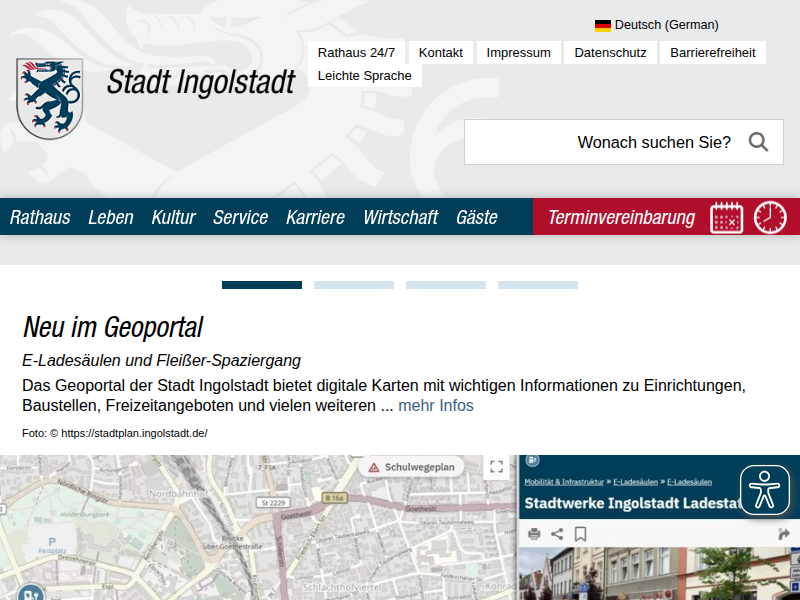Image resolution: width=800 pixels, height=600 pixels.
Task: Open the Barrierefreiheit link
Action: [x=713, y=53]
